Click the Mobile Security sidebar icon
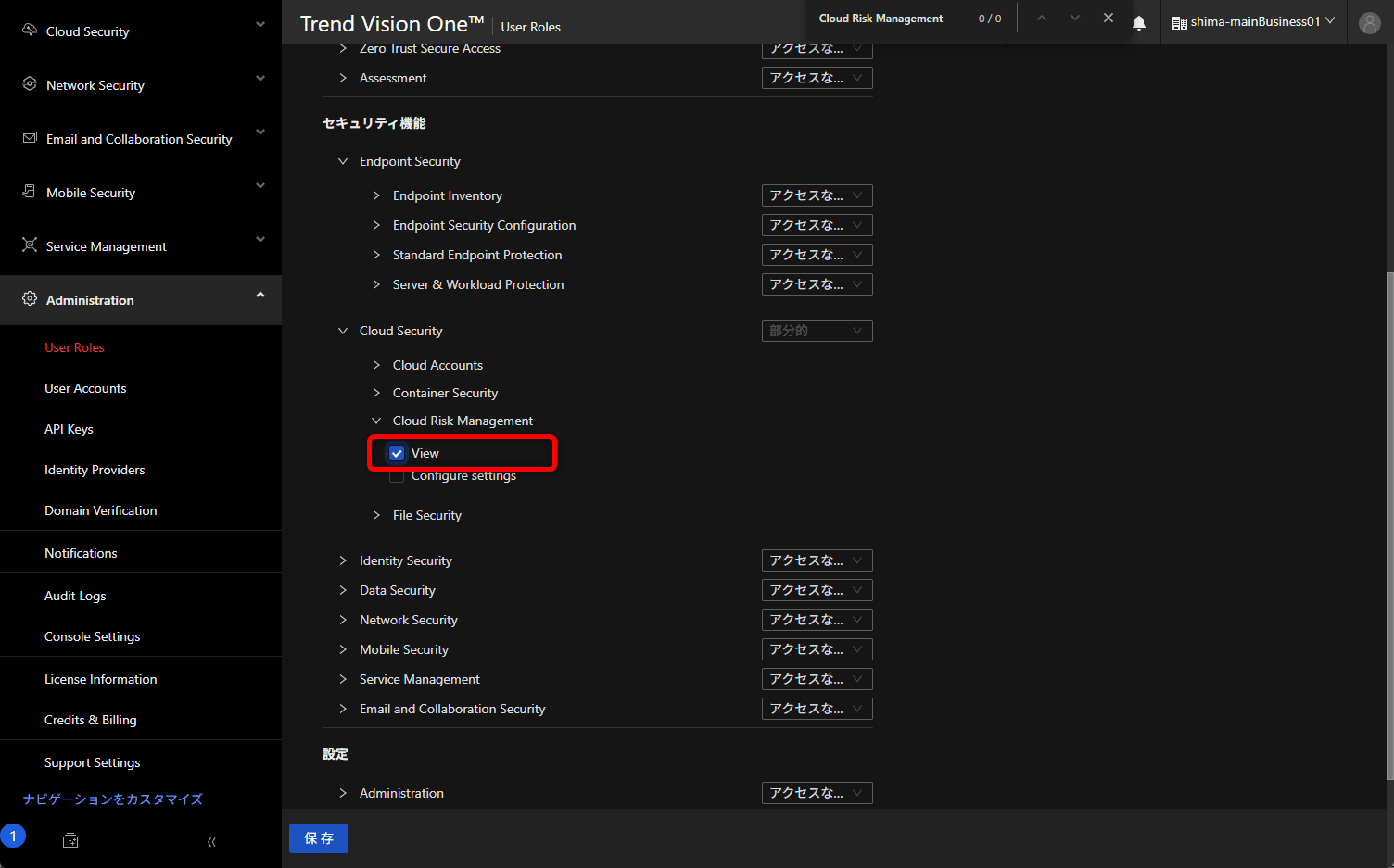This screenshot has width=1394, height=868. [x=30, y=191]
